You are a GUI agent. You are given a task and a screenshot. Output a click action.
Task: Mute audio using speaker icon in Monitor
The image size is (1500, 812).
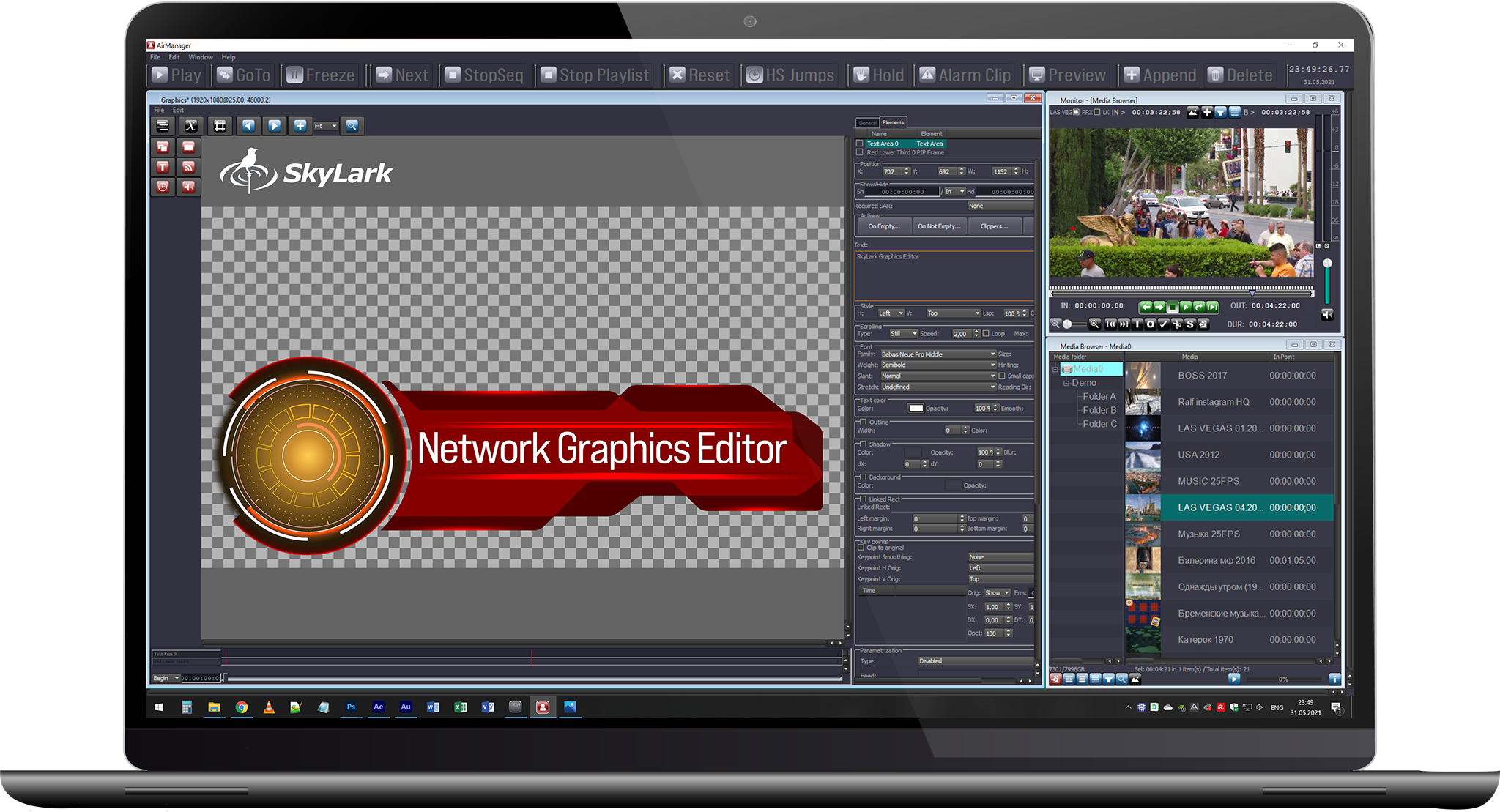point(1327,315)
